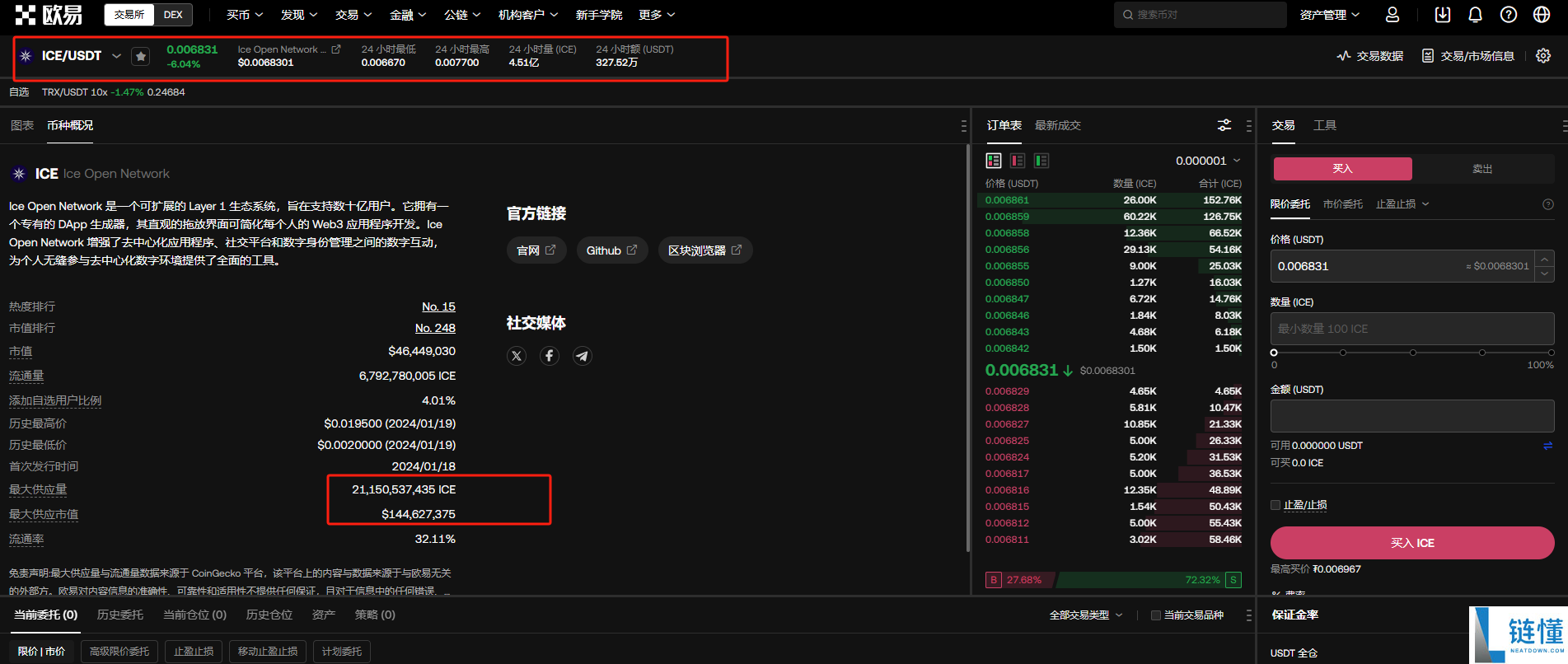Open the X (Twitter) social link
Viewport: 1568px width, 664px height.
[517, 356]
